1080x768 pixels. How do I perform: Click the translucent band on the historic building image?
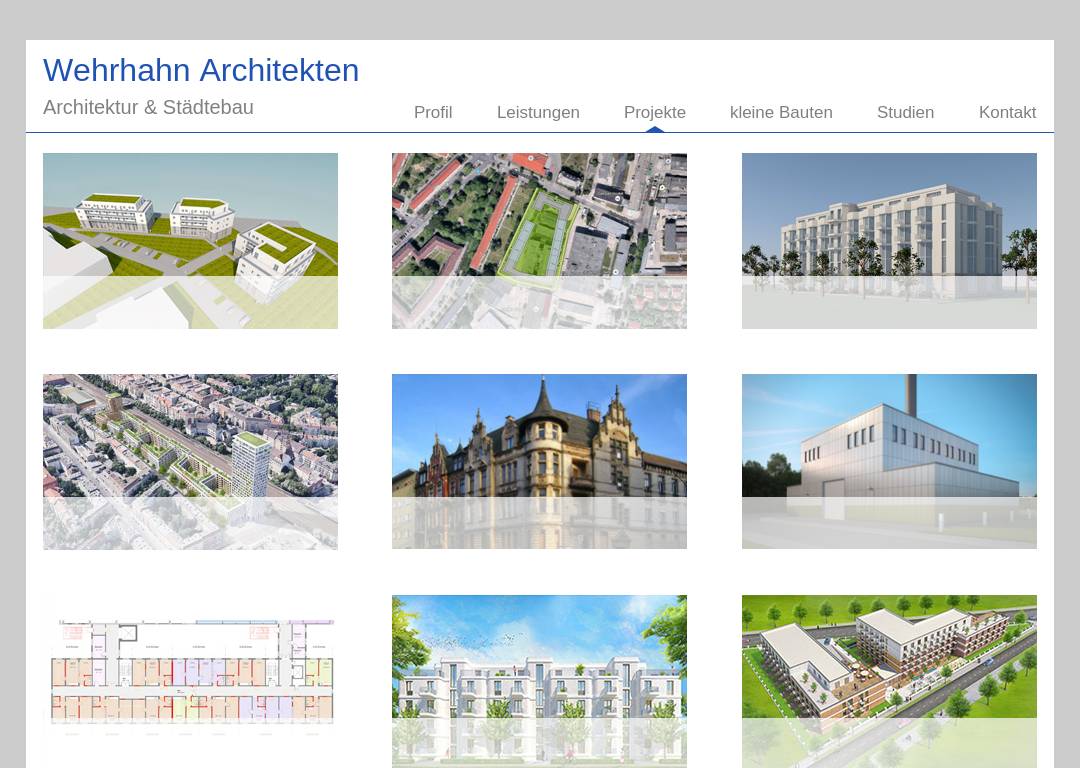click(539, 523)
